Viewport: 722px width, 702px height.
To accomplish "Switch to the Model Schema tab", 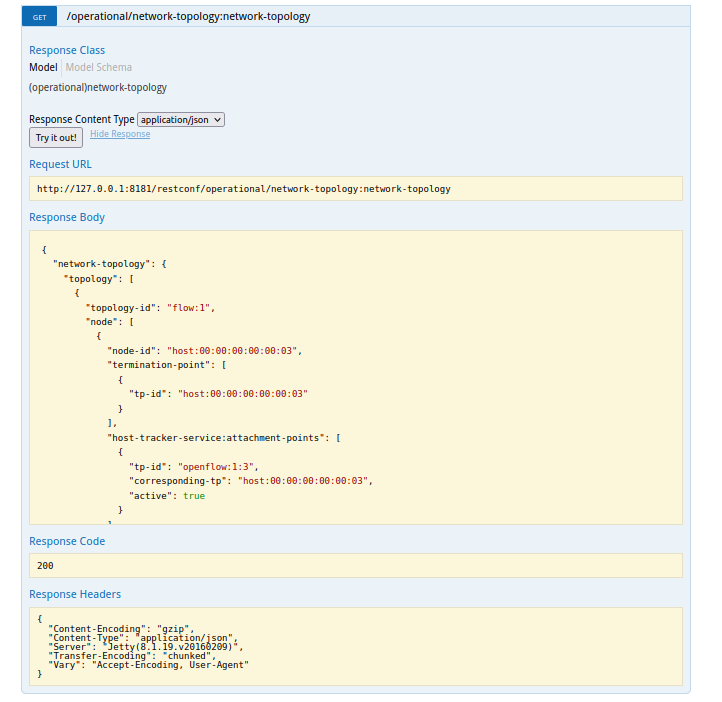I will click(99, 67).
